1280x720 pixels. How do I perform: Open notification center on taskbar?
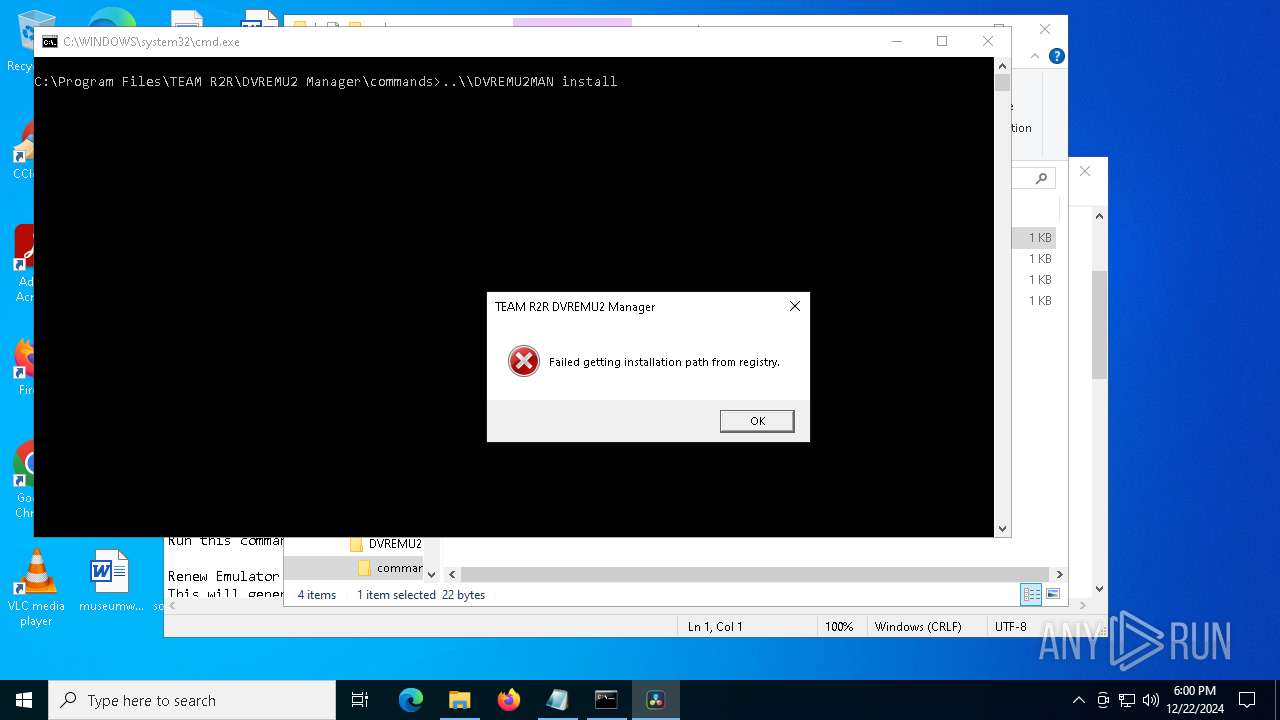point(1247,700)
